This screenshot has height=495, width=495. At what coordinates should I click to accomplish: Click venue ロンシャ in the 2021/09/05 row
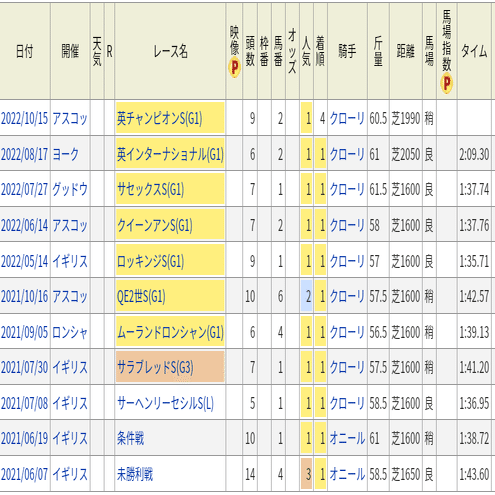point(70,332)
